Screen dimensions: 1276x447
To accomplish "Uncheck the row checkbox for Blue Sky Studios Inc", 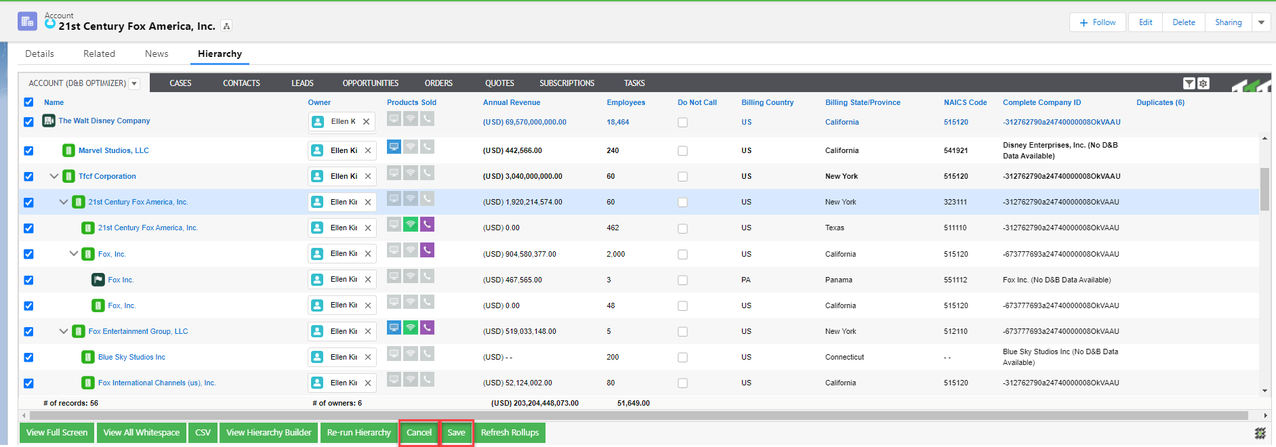I will [28, 357].
